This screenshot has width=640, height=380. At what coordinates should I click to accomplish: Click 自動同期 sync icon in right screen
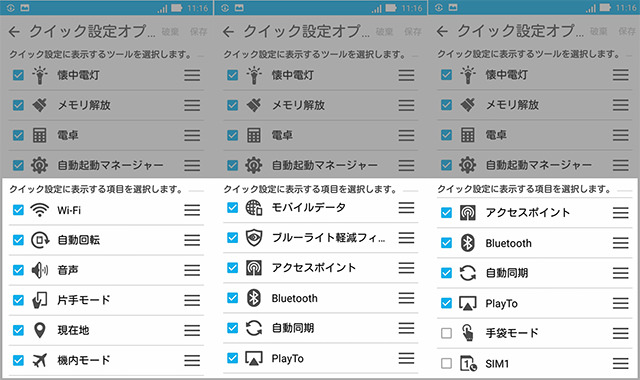[x=467, y=273]
